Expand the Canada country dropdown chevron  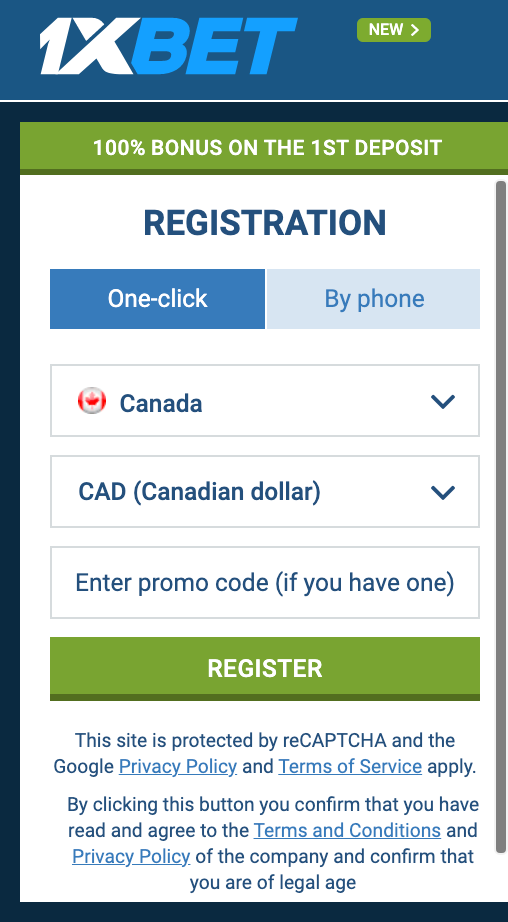click(443, 402)
